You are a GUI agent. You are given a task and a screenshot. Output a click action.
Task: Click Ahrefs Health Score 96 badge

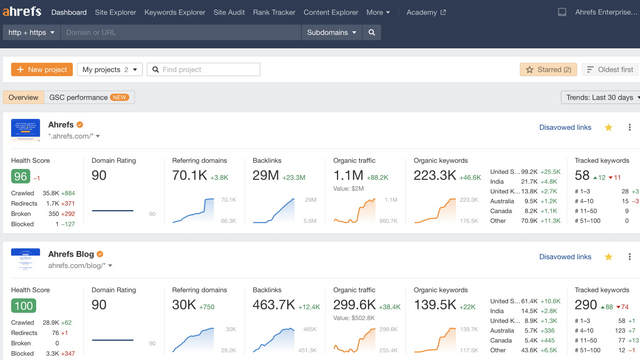20,176
